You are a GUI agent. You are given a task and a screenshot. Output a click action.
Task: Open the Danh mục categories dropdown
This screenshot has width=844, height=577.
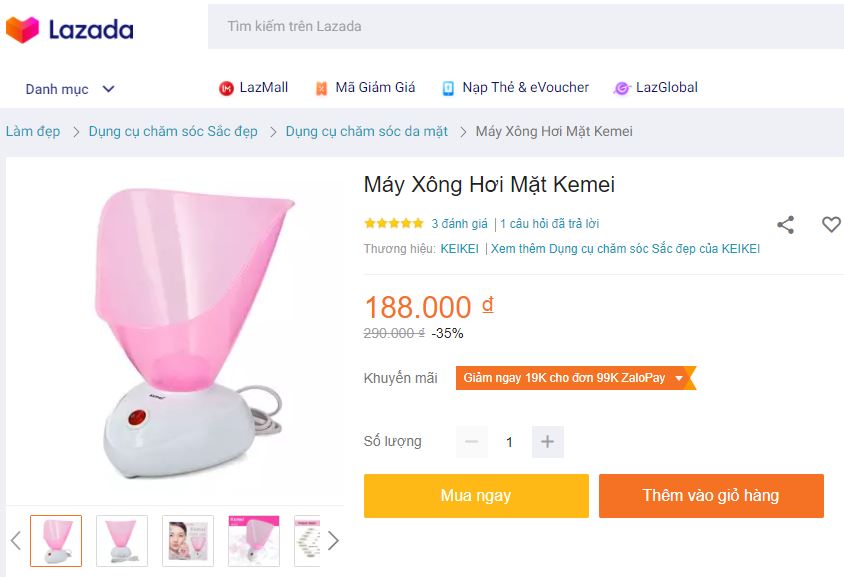pyautogui.click(x=69, y=89)
